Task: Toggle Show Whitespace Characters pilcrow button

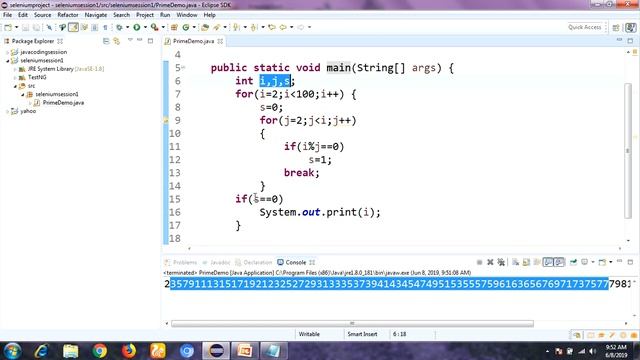Action: pos(105,27)
